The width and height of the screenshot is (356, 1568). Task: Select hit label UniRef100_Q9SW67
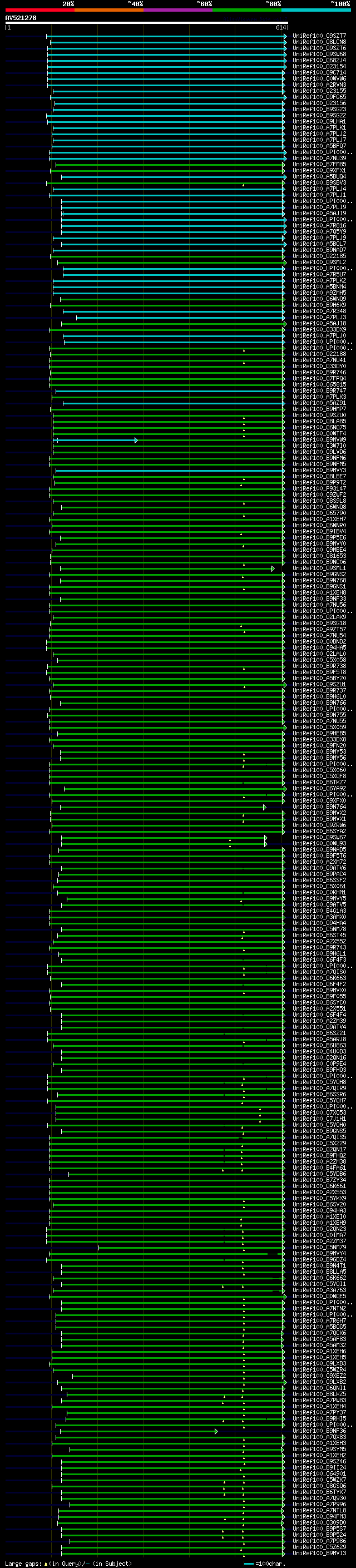319,838
